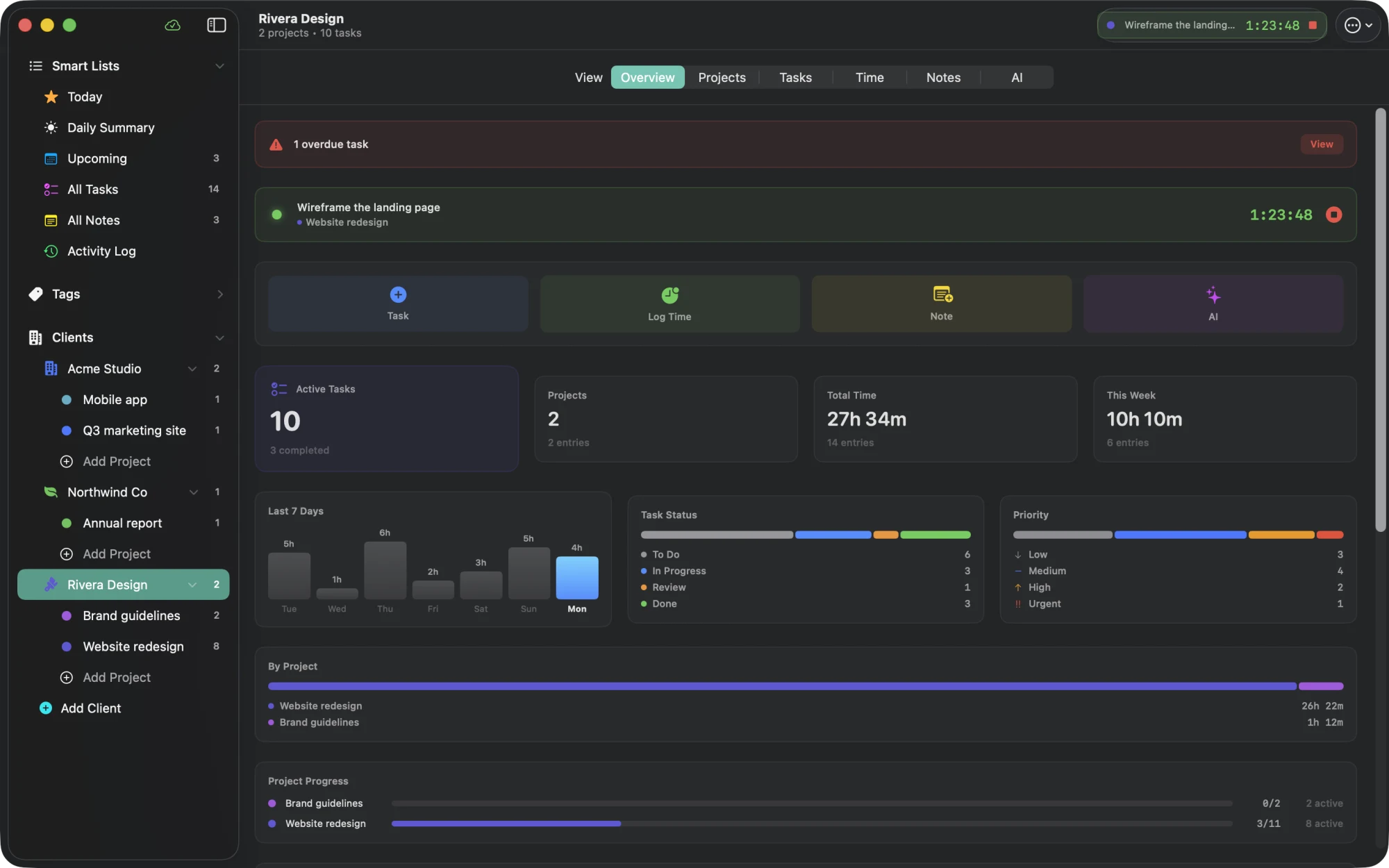Click the Active Tasks checklist icon

click(x=278, y=389)
